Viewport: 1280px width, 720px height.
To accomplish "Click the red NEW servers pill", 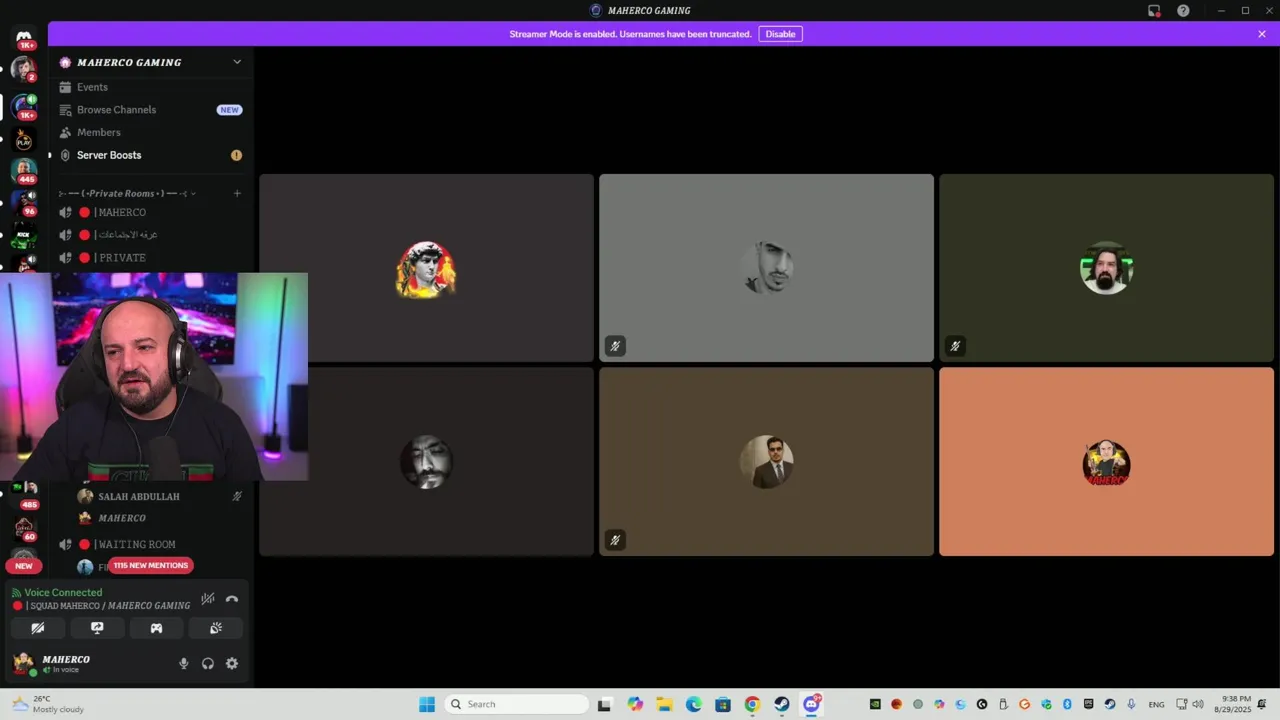I will [x=24, y=566].
